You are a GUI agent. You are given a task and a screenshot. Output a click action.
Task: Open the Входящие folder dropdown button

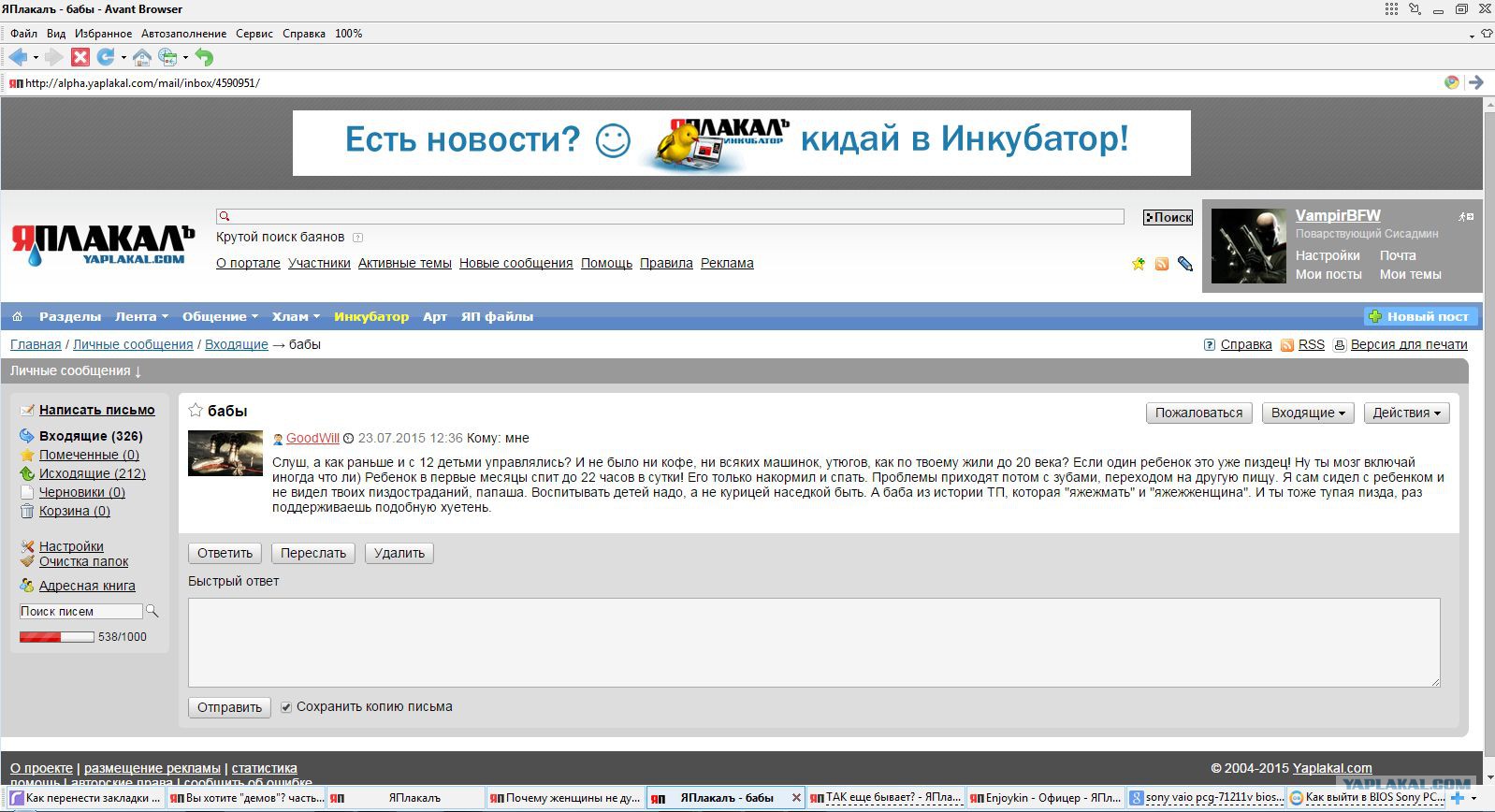coord(1308,413)
